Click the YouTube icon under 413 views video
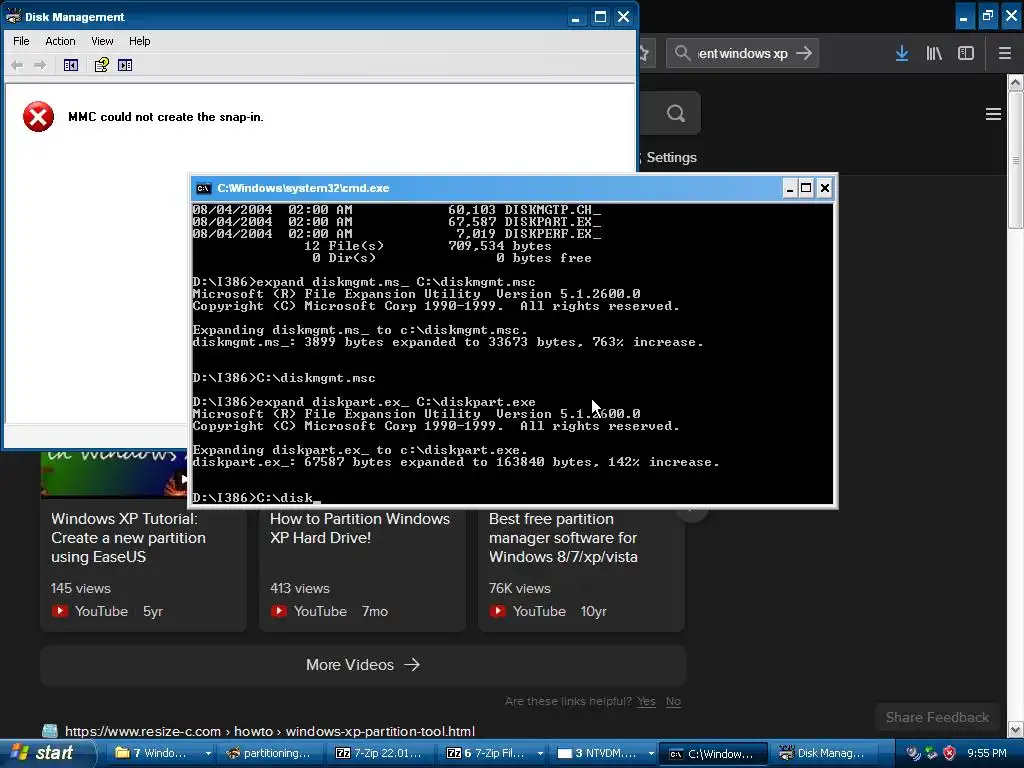1024x768 pixels. pyautogui.click(x=279, y=611)
